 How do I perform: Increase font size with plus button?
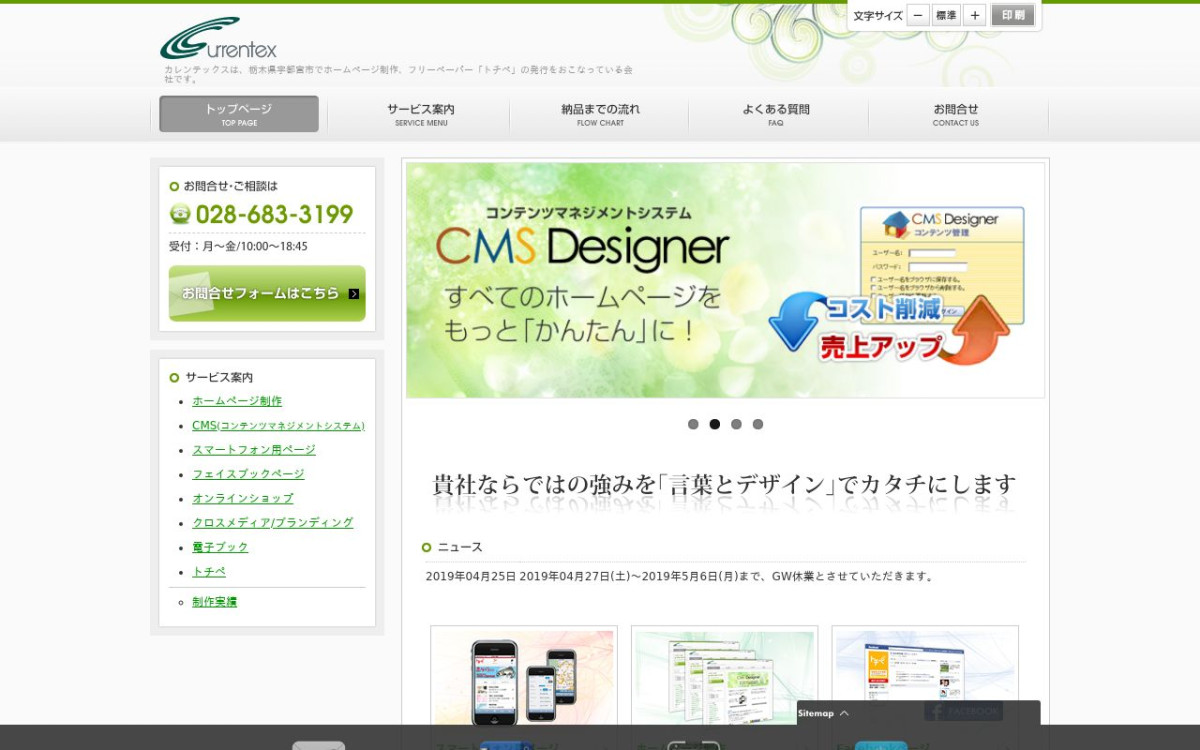[x=975, y=15]
